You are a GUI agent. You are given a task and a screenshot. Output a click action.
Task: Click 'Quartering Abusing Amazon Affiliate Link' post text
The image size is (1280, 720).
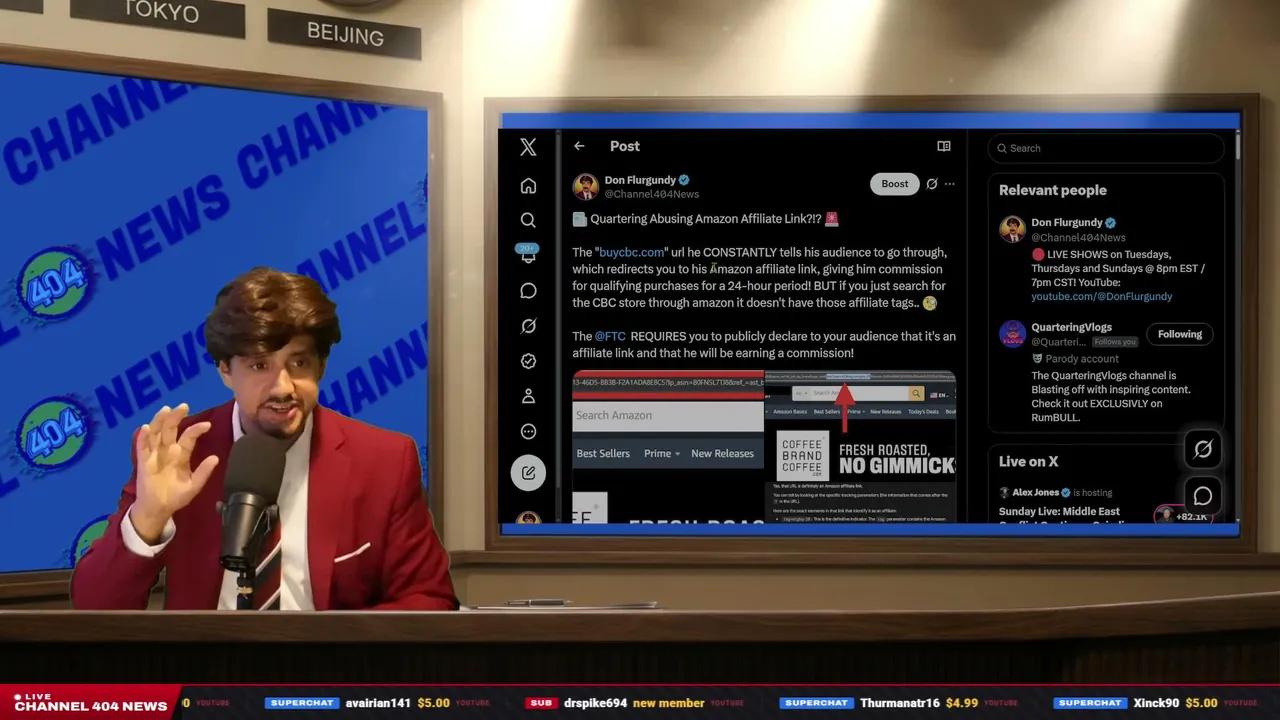click(706, 219)
